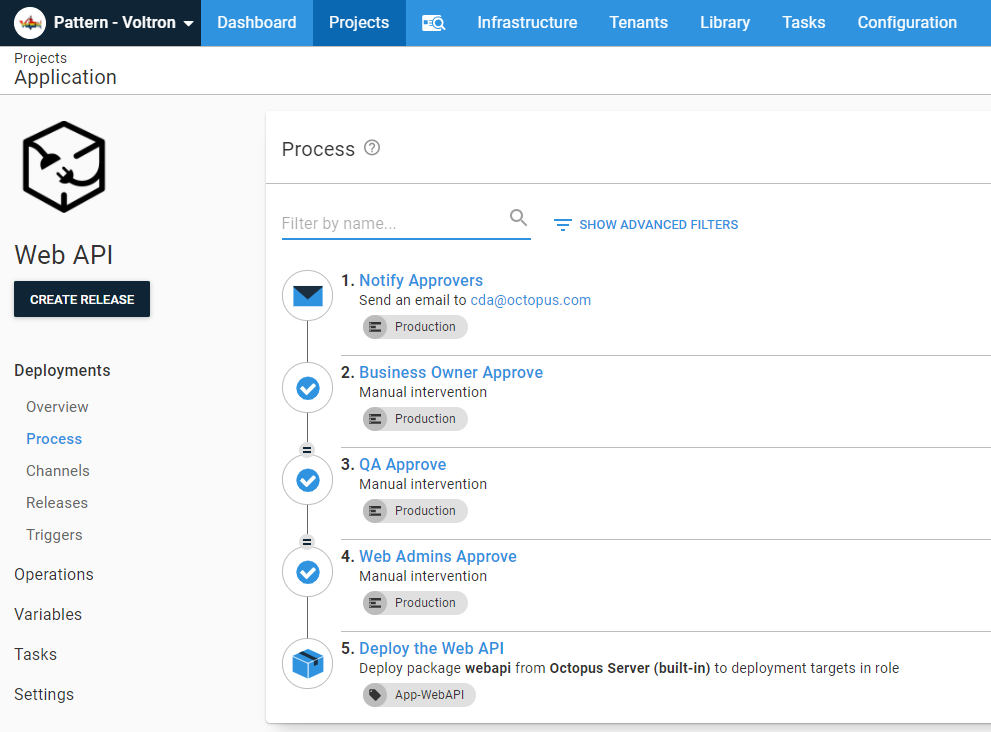Click the package icon on Deploy the Web API
This screenshot has height=732, width=991.
point(307,663)
